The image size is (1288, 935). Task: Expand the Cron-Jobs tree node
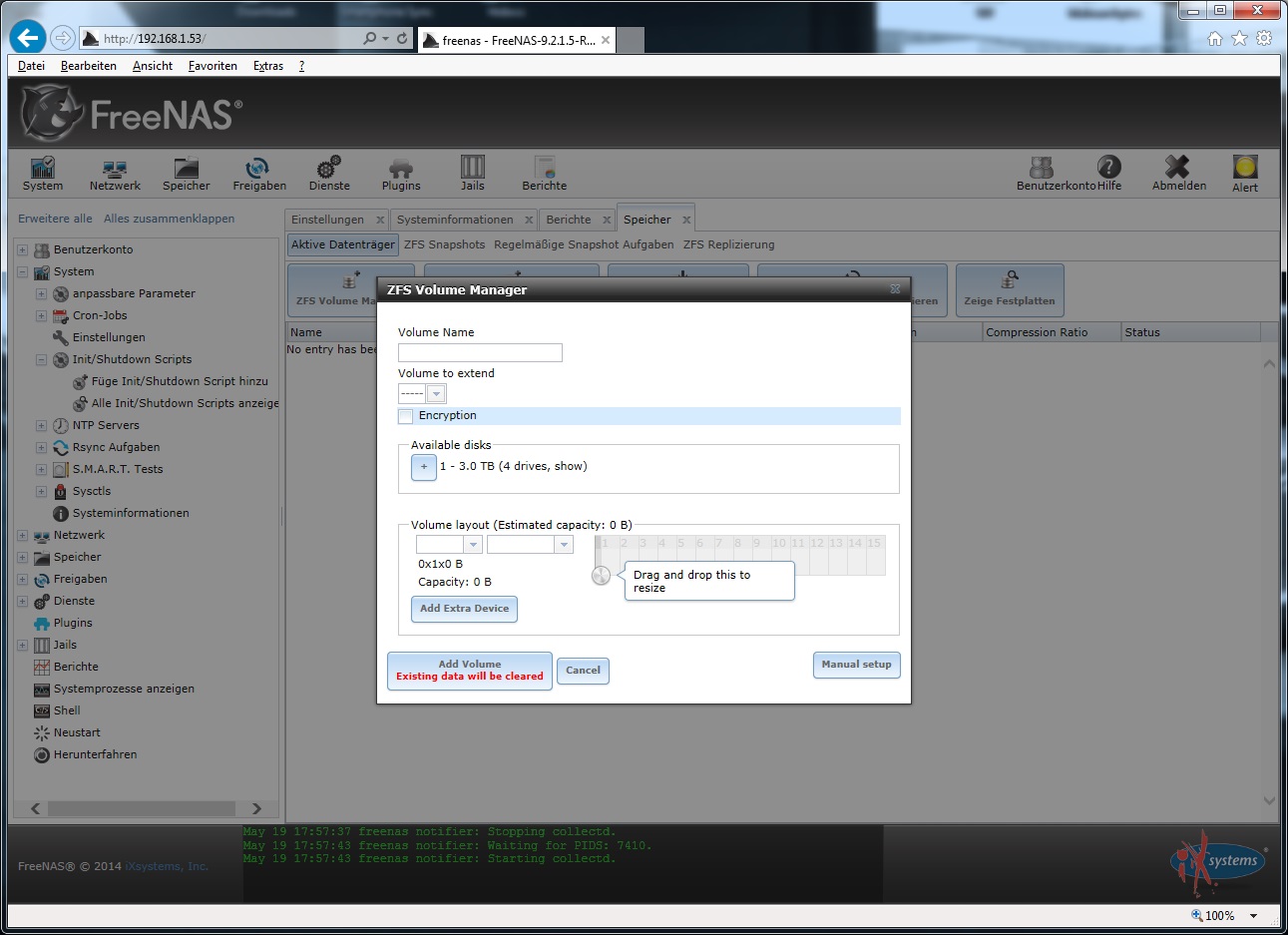click(x=41, y=315)
